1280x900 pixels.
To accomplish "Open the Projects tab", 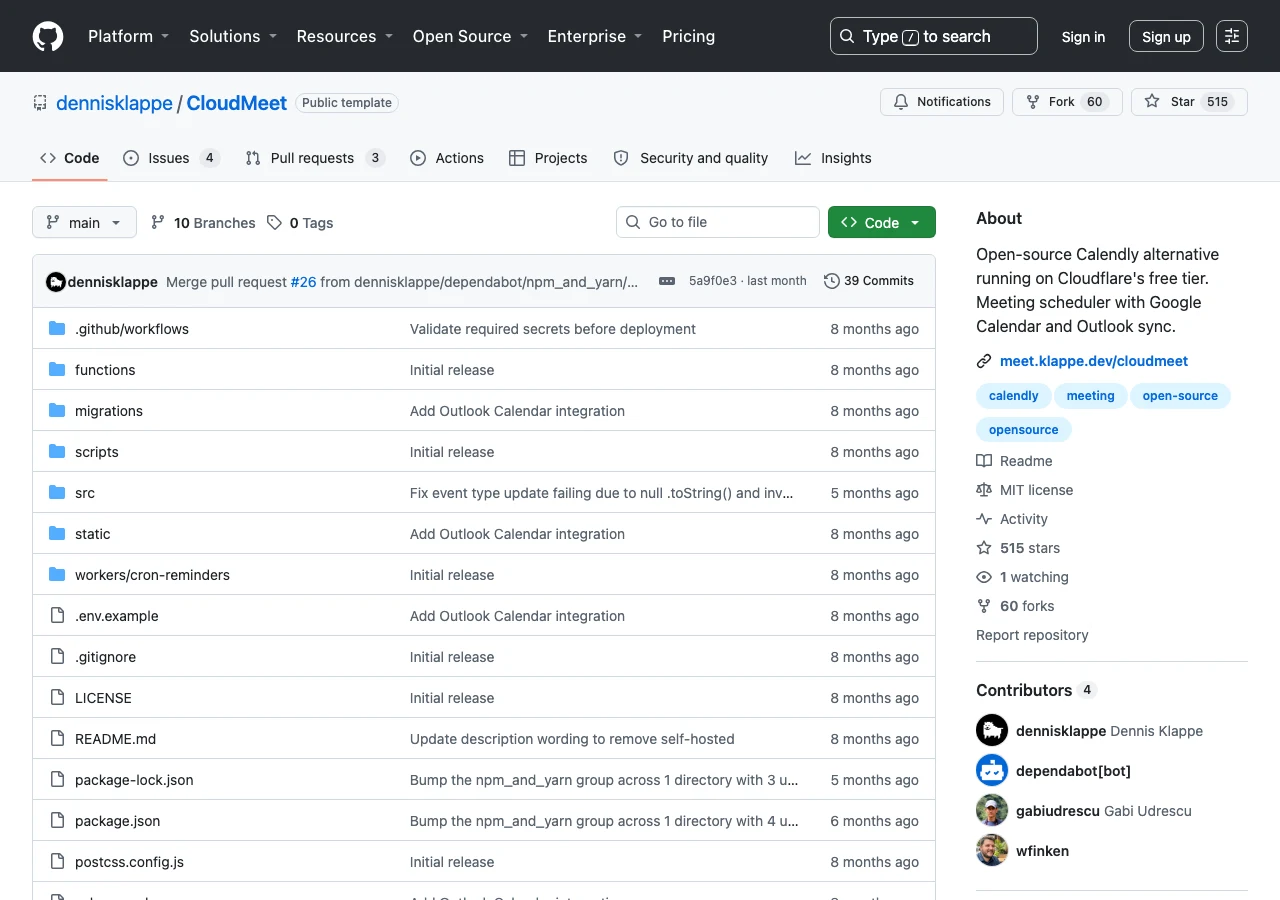I will pos(548,158).
